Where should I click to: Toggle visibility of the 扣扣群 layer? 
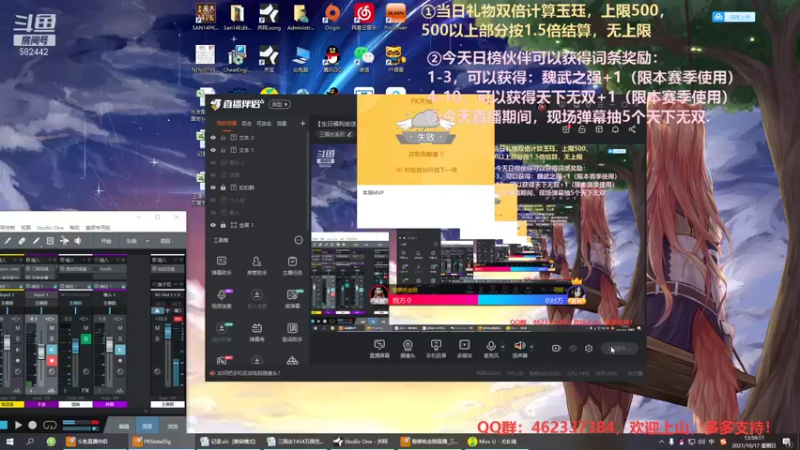click(213, 188)
